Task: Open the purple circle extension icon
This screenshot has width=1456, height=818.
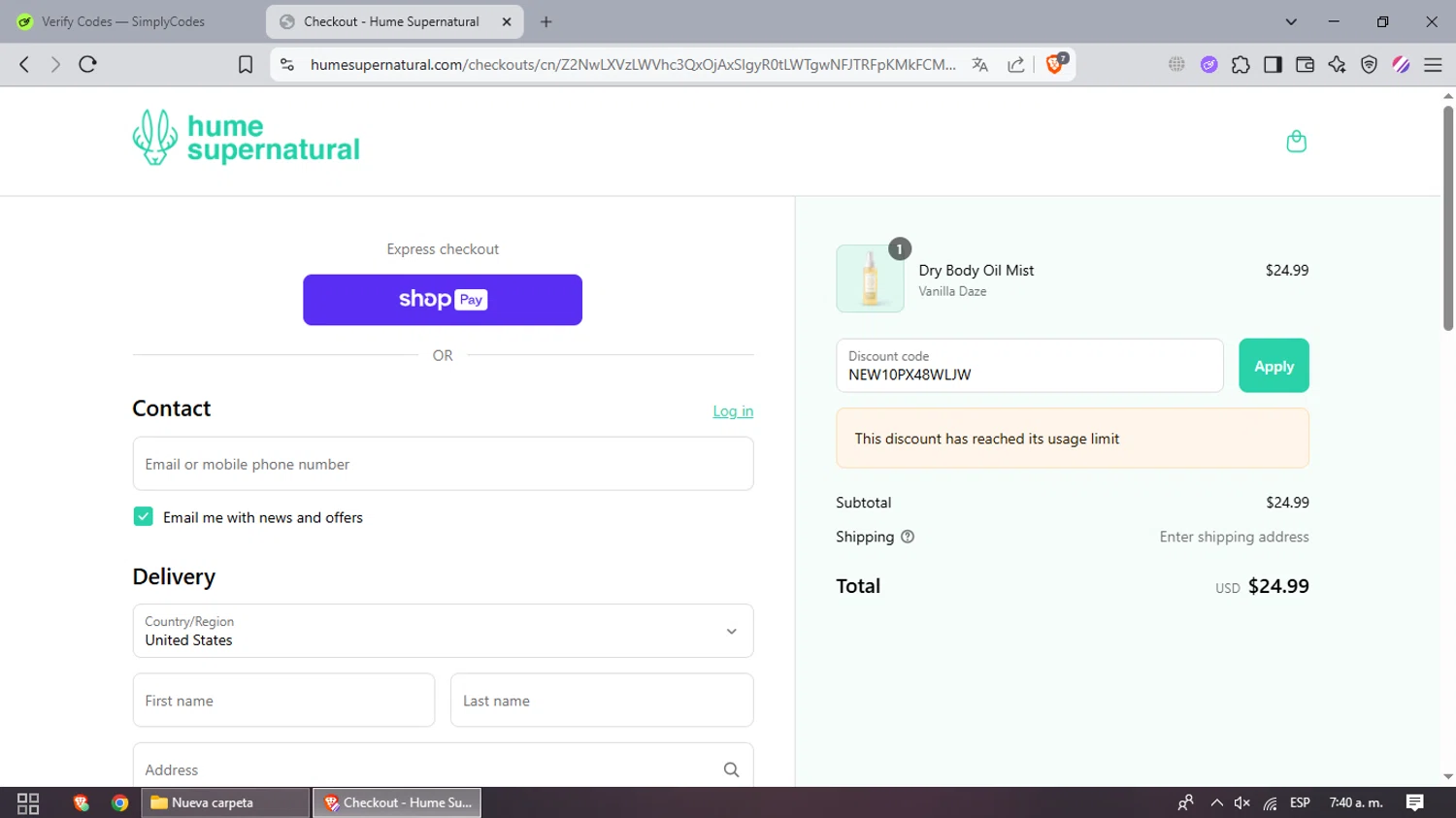Action: pos(1208,64)
